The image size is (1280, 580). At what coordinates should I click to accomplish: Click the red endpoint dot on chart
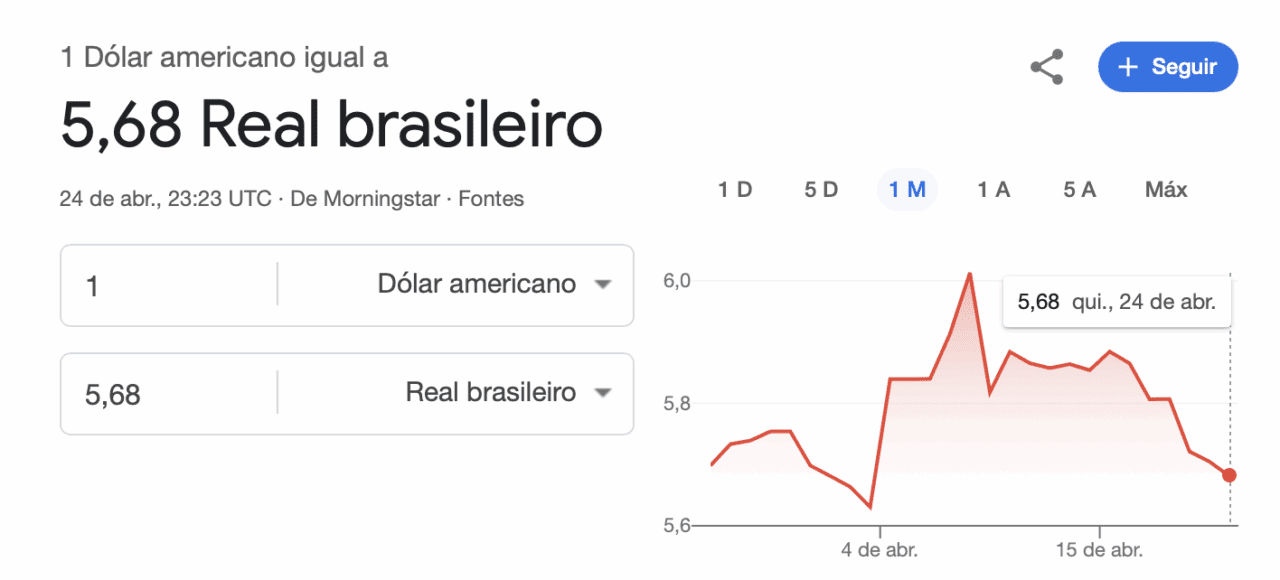point(1229,475)
